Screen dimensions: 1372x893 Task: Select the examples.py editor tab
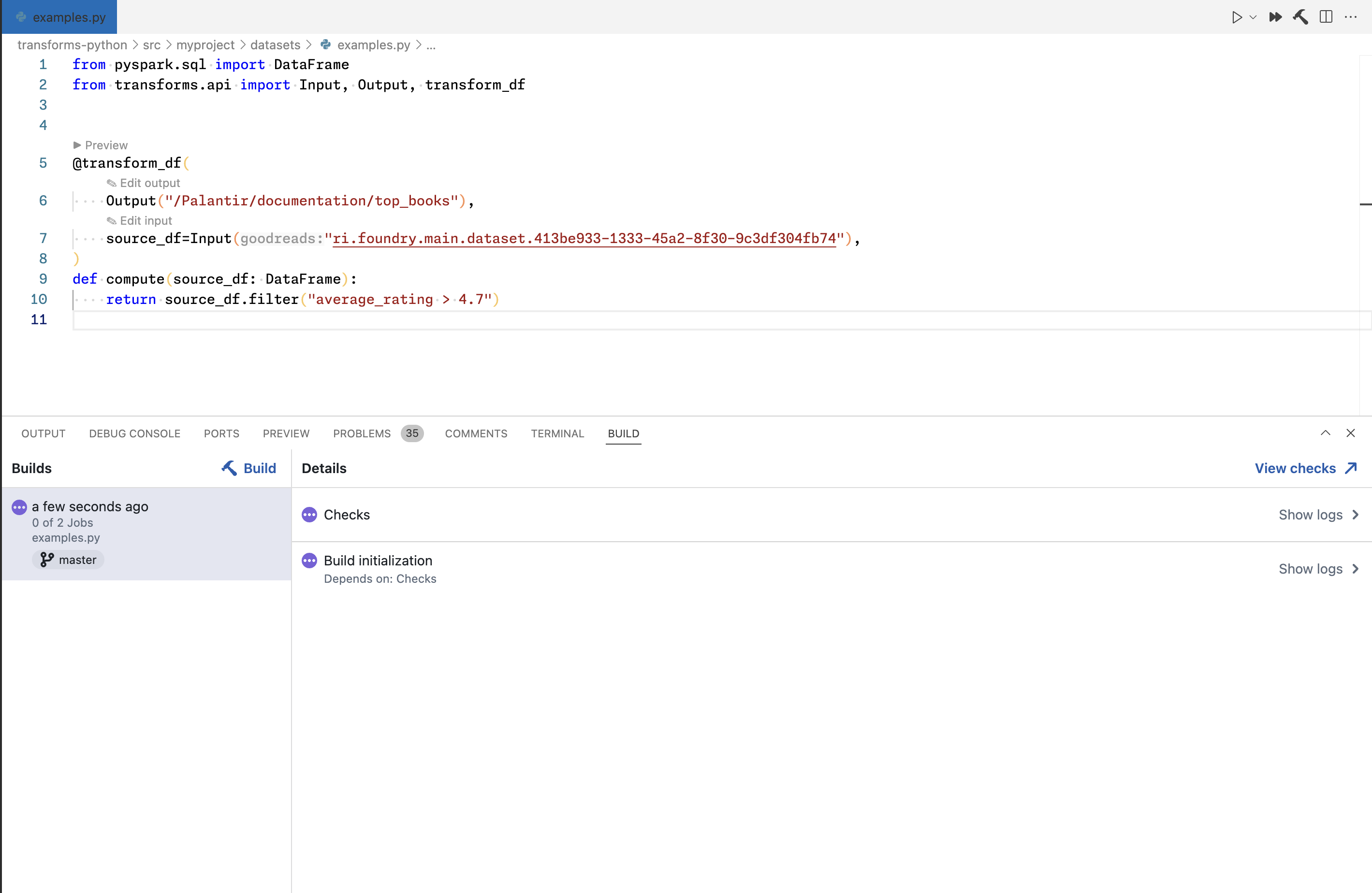60,17
